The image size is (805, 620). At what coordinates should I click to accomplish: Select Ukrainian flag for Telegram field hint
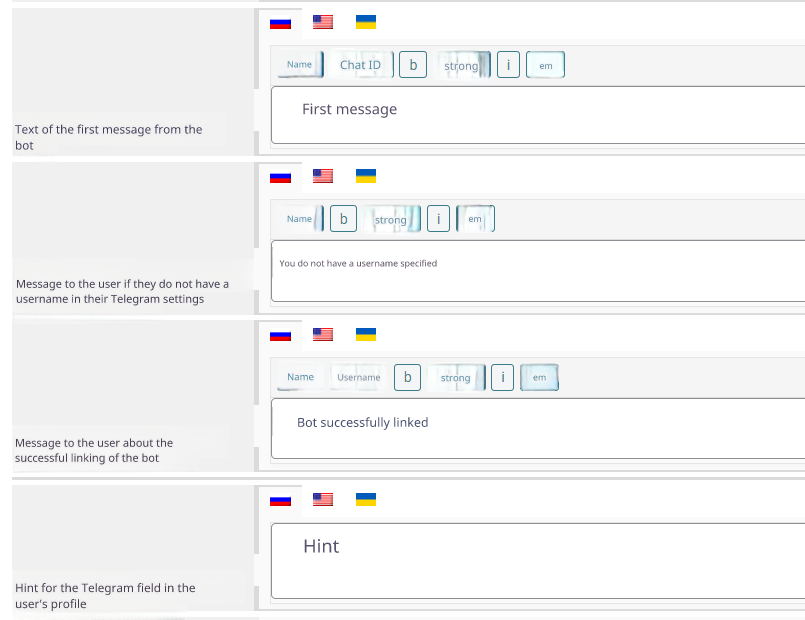[366, 498]
